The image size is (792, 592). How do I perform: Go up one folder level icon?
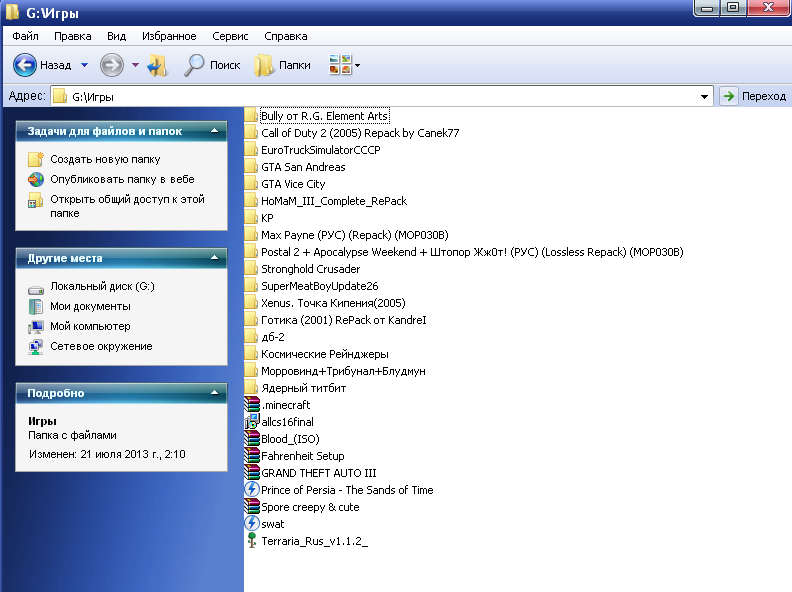pyautogui.click(x=158, y=65)
